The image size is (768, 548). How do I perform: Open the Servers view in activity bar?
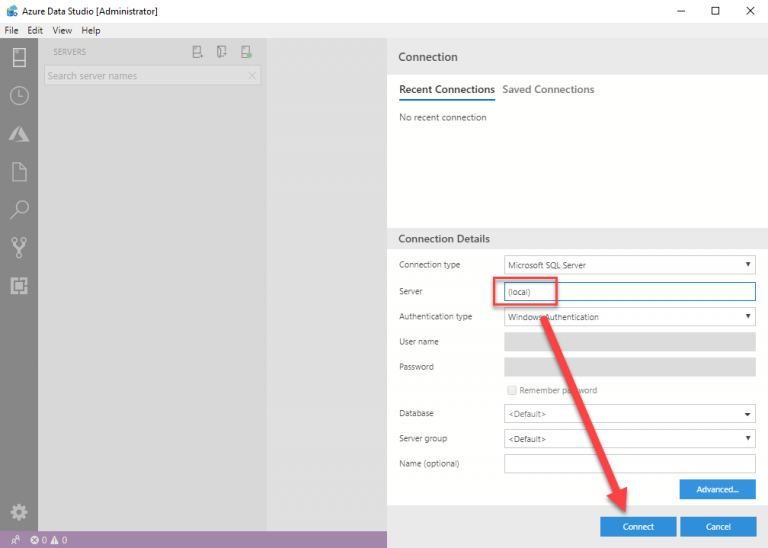coord(19,58)
